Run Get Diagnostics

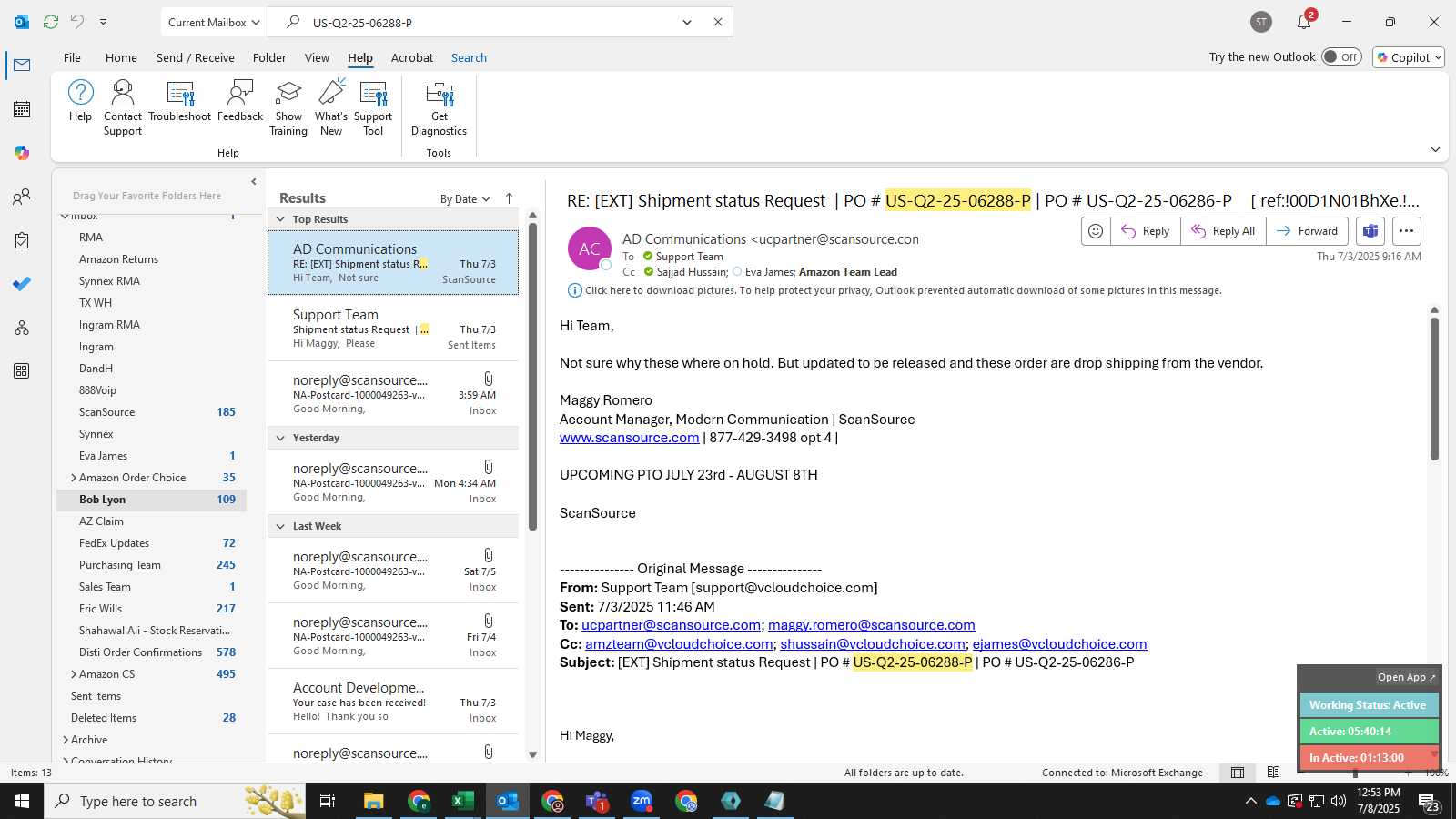(x=439, y=107)
